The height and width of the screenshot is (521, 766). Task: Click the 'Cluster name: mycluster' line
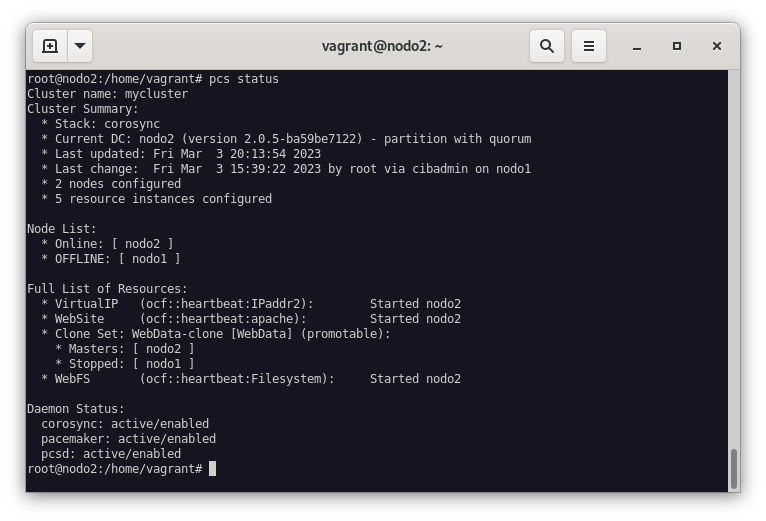(107, 94)
